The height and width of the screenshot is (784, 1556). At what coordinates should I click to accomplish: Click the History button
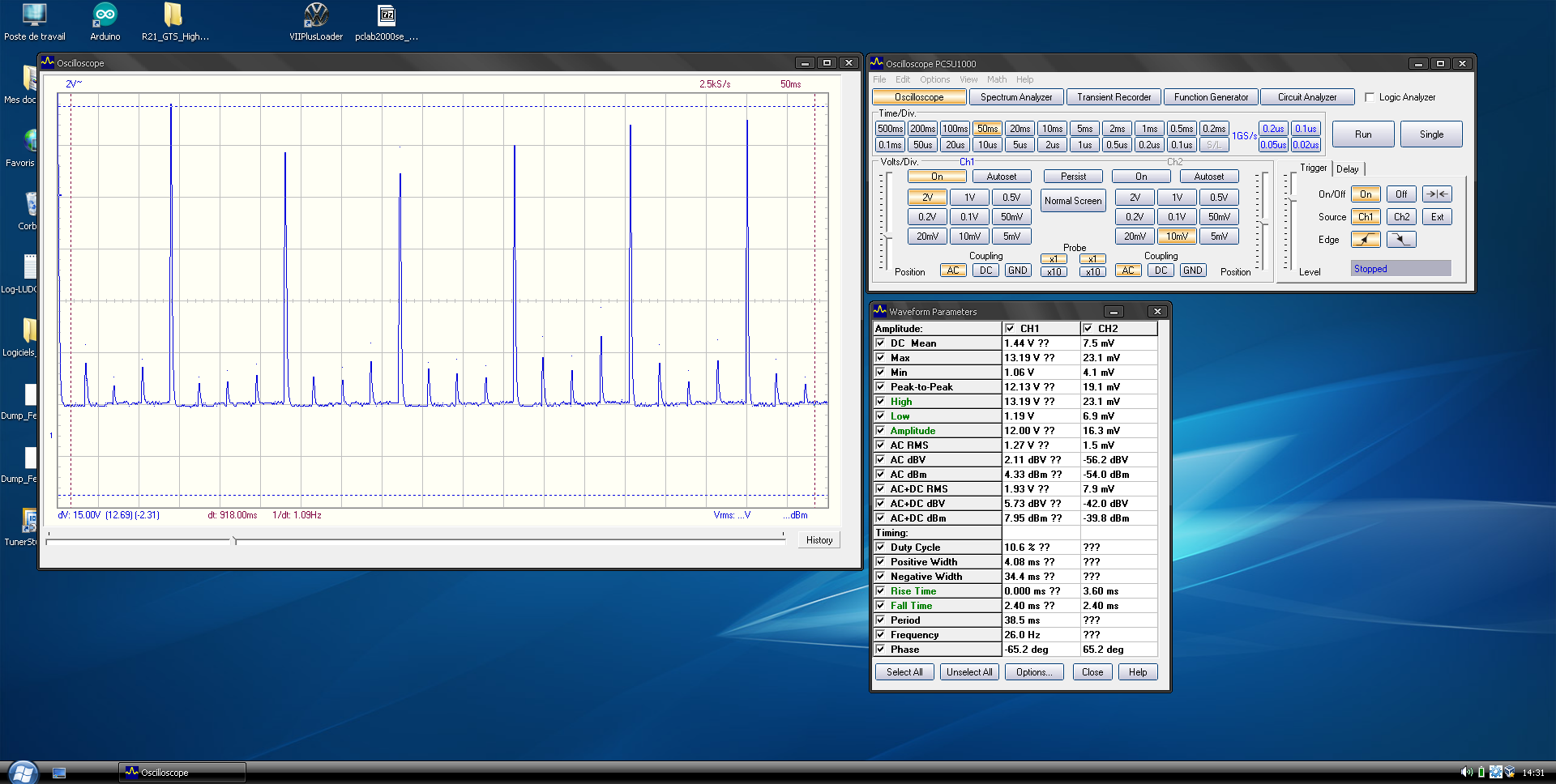(x=819, y=540)
